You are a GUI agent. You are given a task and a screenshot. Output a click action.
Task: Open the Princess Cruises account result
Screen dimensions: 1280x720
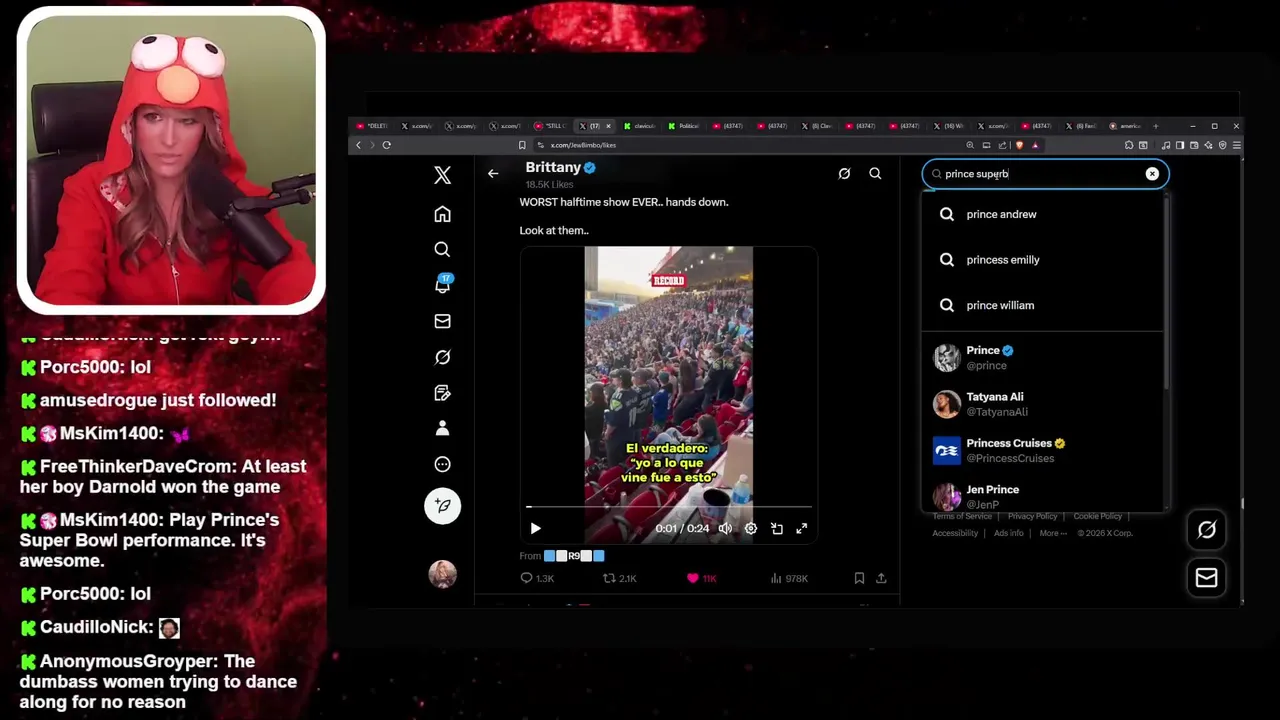pos(1042,450)
